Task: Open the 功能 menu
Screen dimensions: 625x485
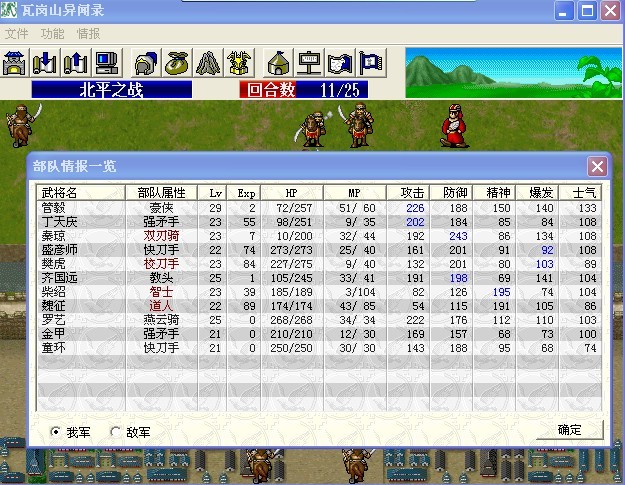Action: click(x=52, y=33)
